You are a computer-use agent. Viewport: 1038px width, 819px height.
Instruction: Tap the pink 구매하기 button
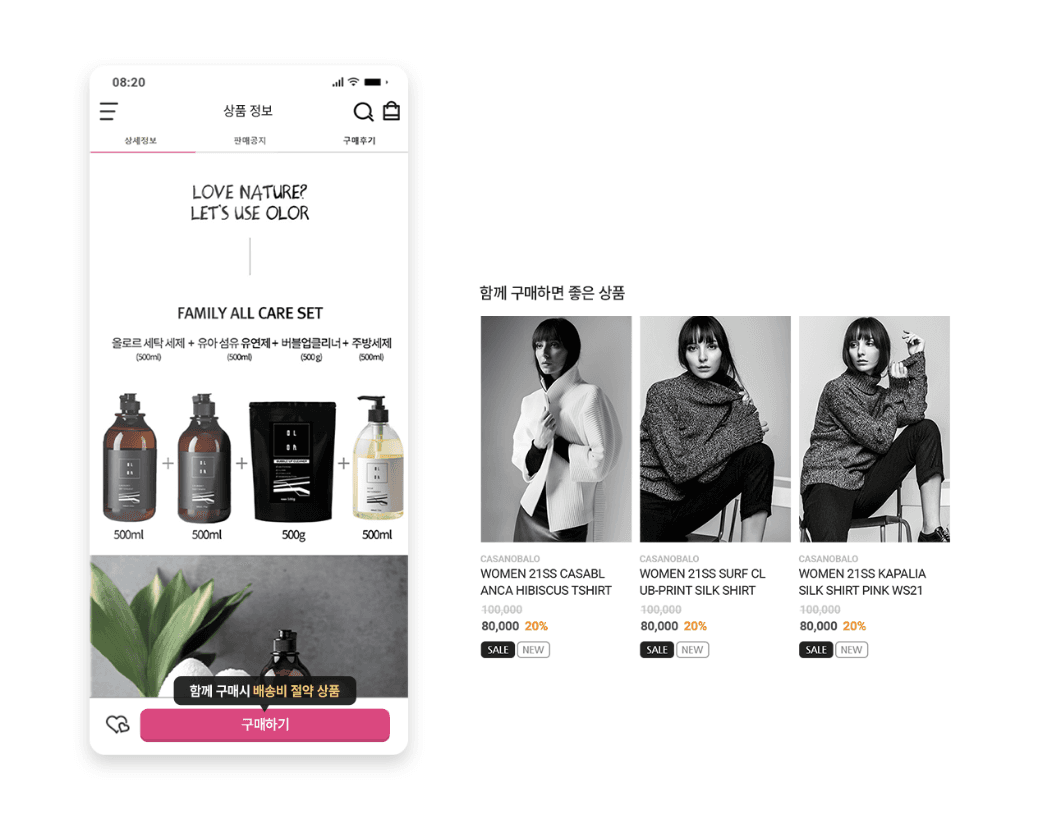(x=265, y=725)
